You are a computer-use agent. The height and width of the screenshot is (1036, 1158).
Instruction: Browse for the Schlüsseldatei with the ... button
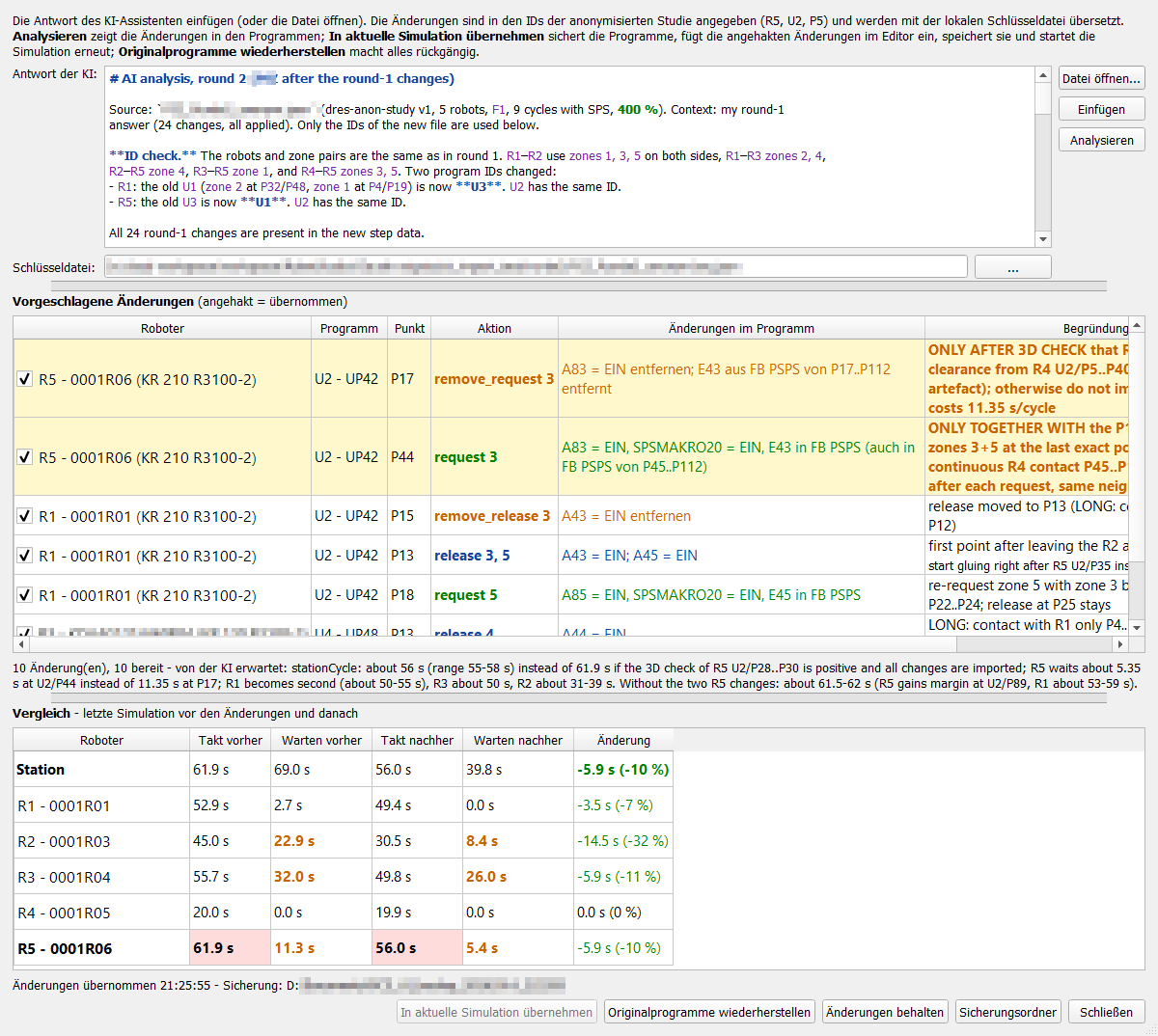point(1012,267)
